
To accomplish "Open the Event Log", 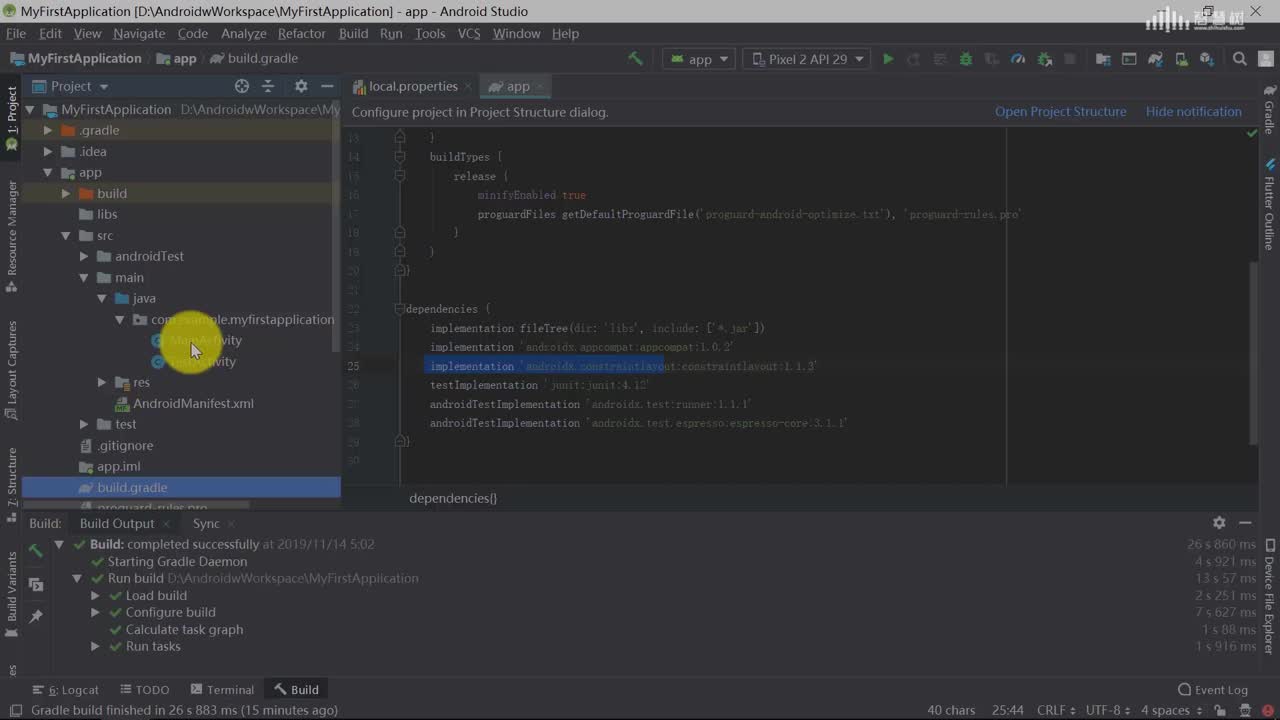I will pos(1212,689).
